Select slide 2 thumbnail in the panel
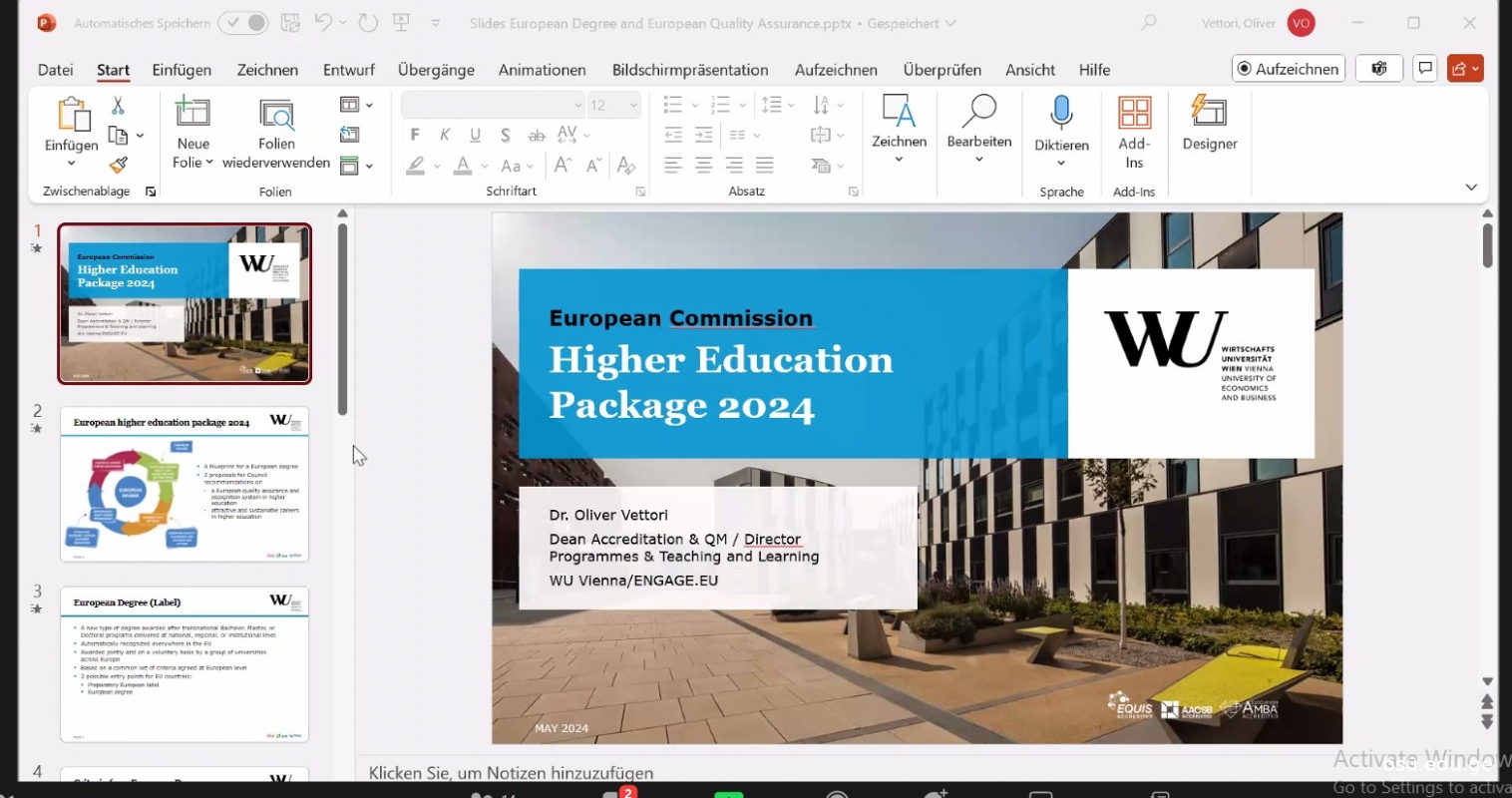 185,484
